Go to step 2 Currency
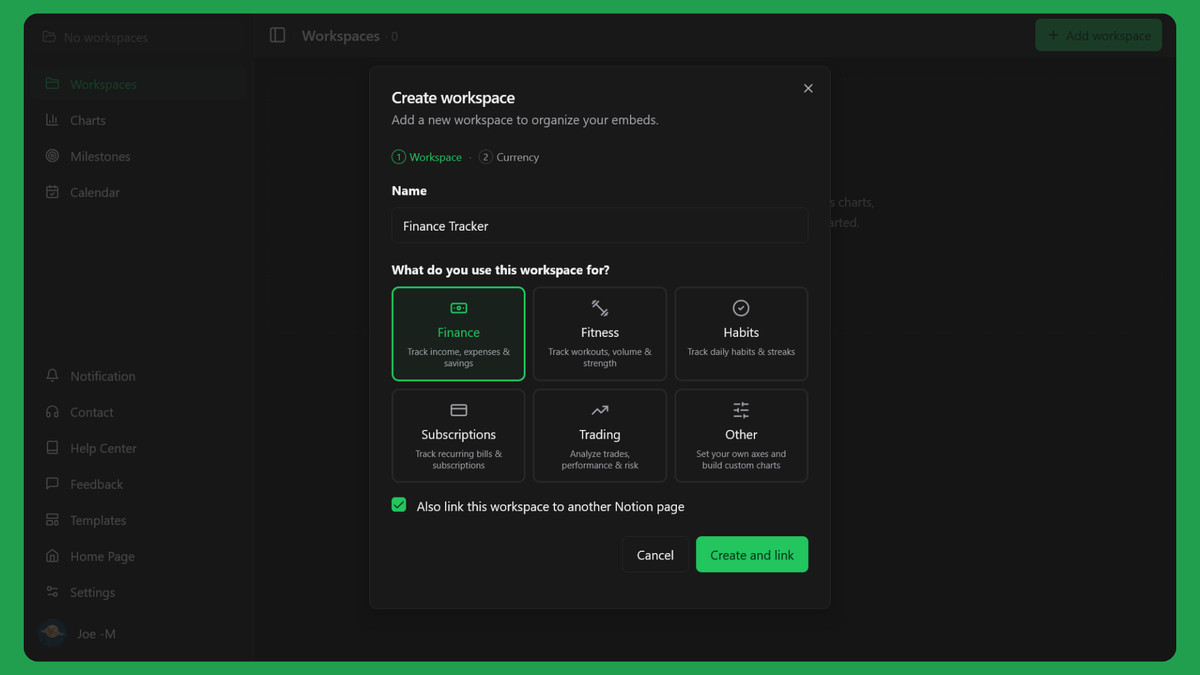Screen dimensions: 1200x675 point(509,157)
